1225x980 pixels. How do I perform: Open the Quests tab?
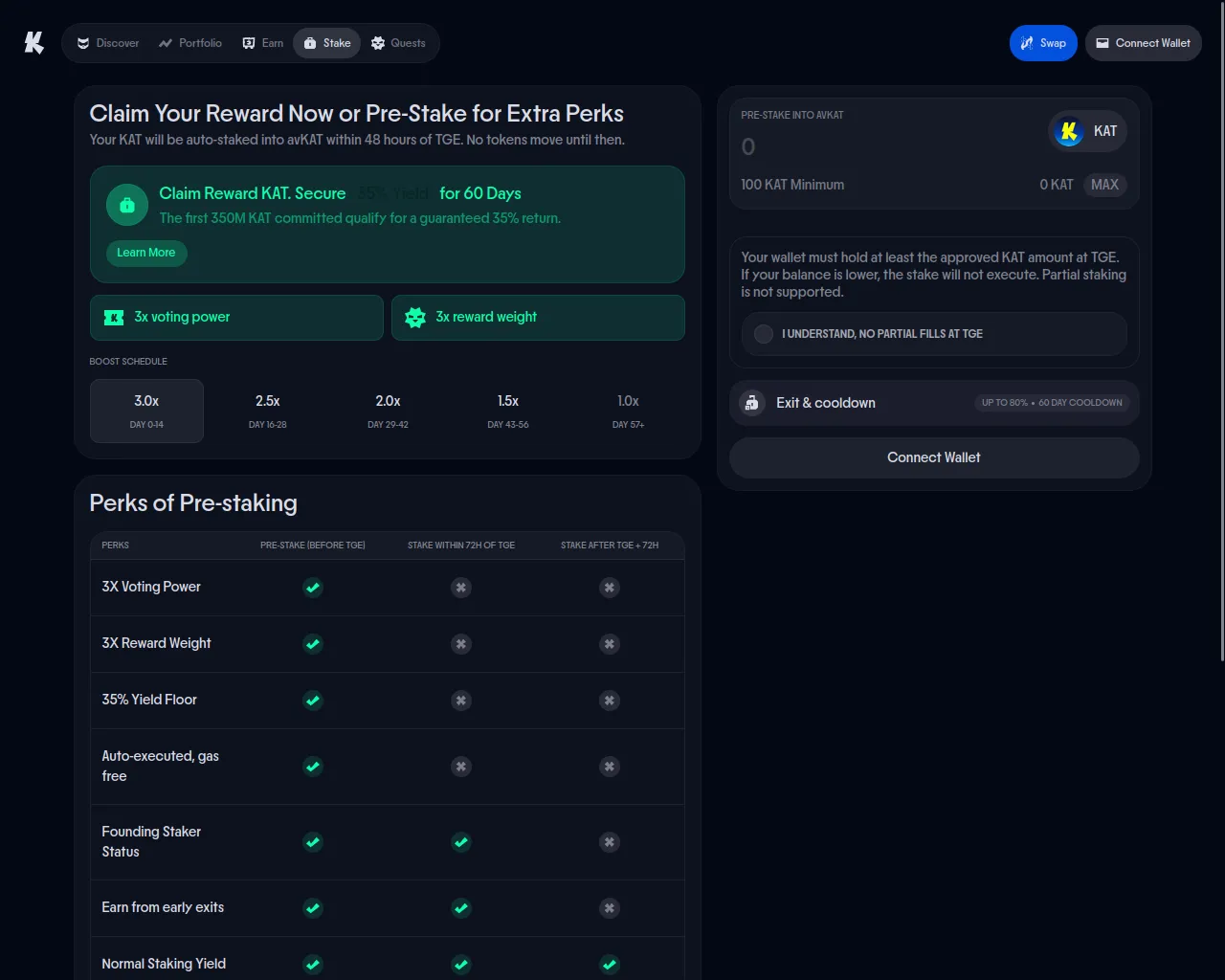(398, 43)
